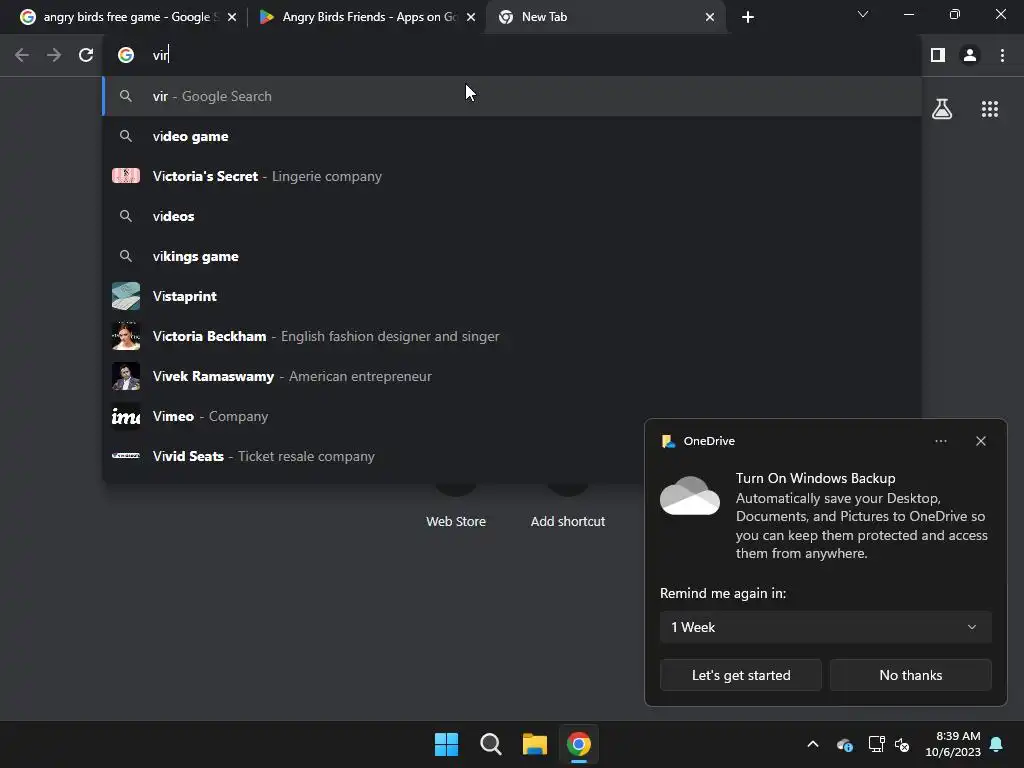This screenshot has height=768, width=1024.
Task: Select 'vir - Google Search' suggestion
Action: [512, 96]
